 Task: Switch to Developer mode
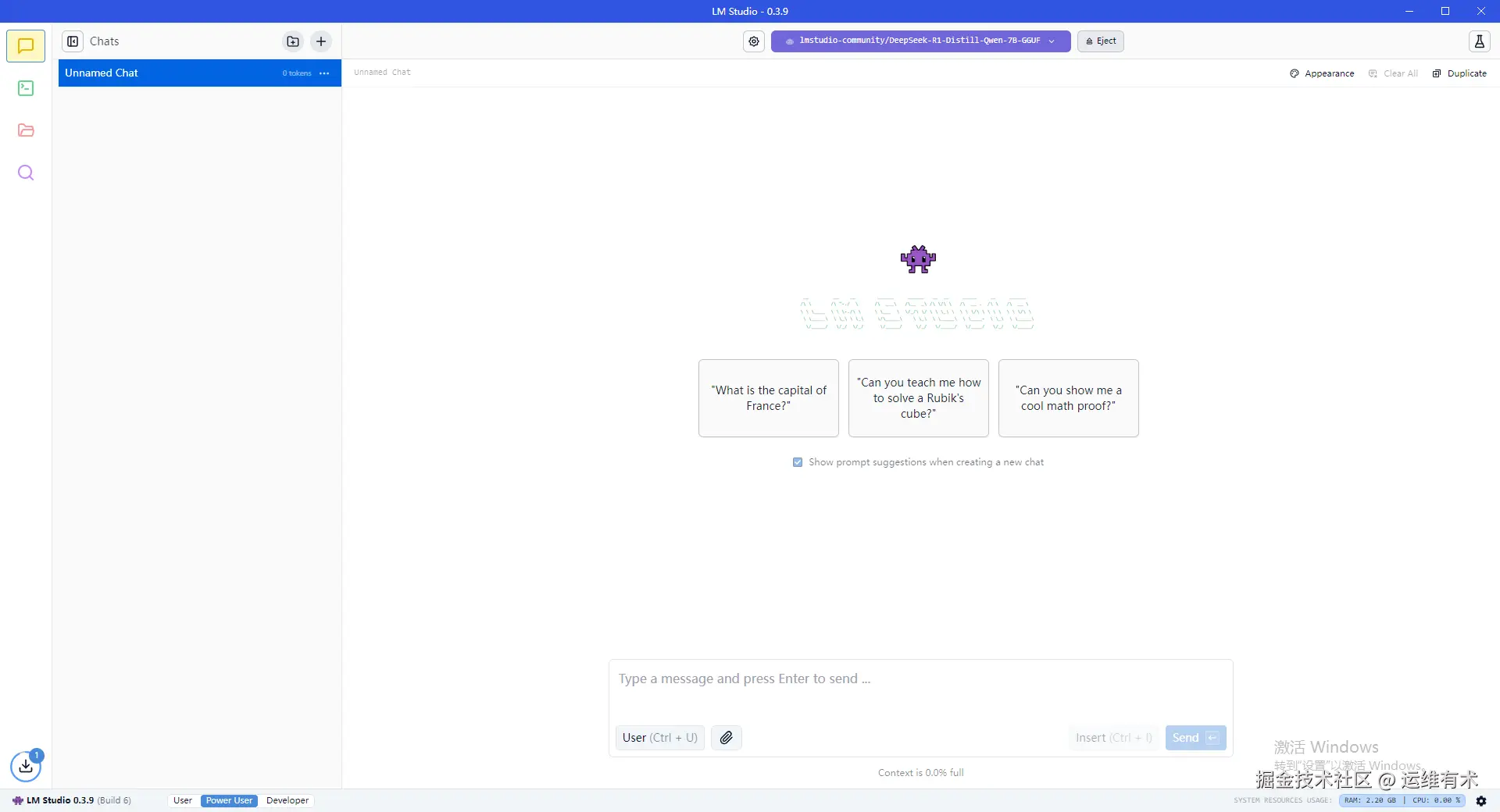coord(287,800)
